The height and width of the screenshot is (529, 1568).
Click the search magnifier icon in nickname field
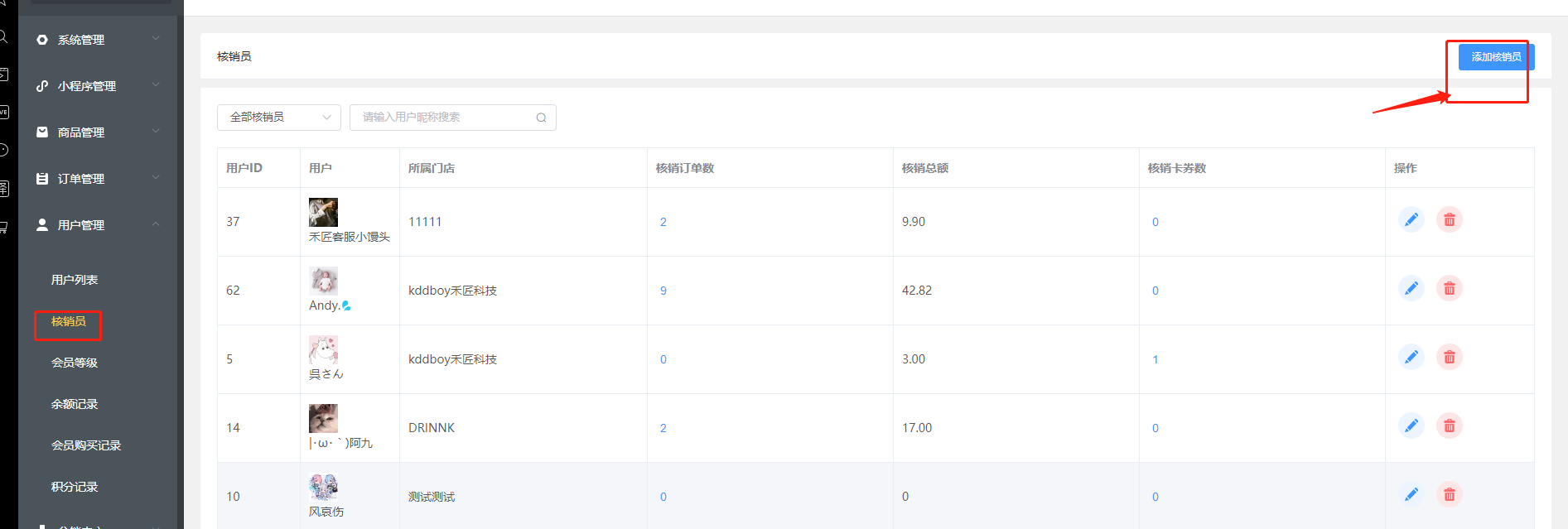point(541,118)
